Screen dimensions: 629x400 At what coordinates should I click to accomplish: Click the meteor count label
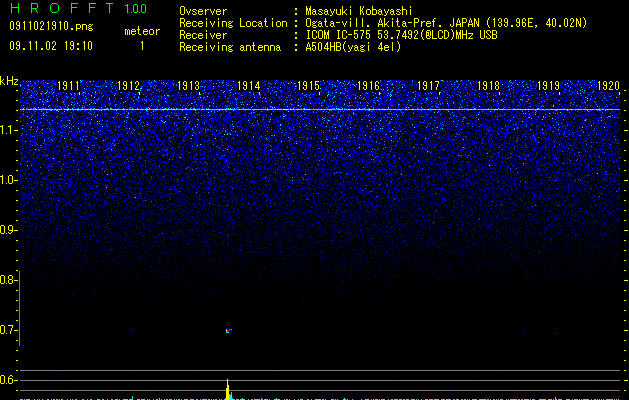pos(142,31)
